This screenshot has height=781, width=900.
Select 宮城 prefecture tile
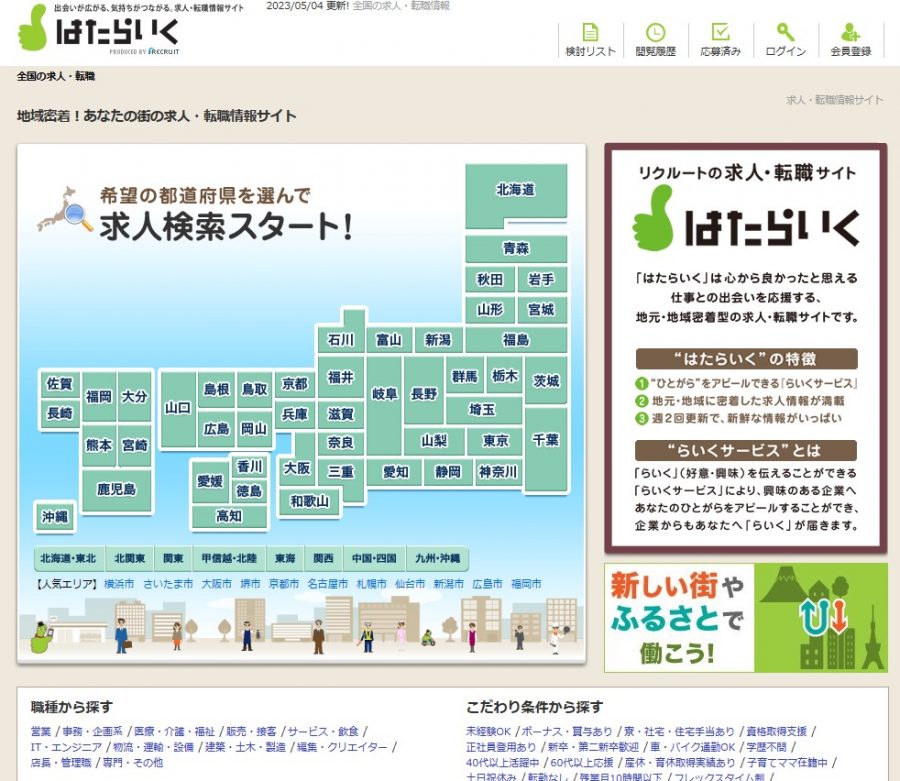(x=541, y=310)
